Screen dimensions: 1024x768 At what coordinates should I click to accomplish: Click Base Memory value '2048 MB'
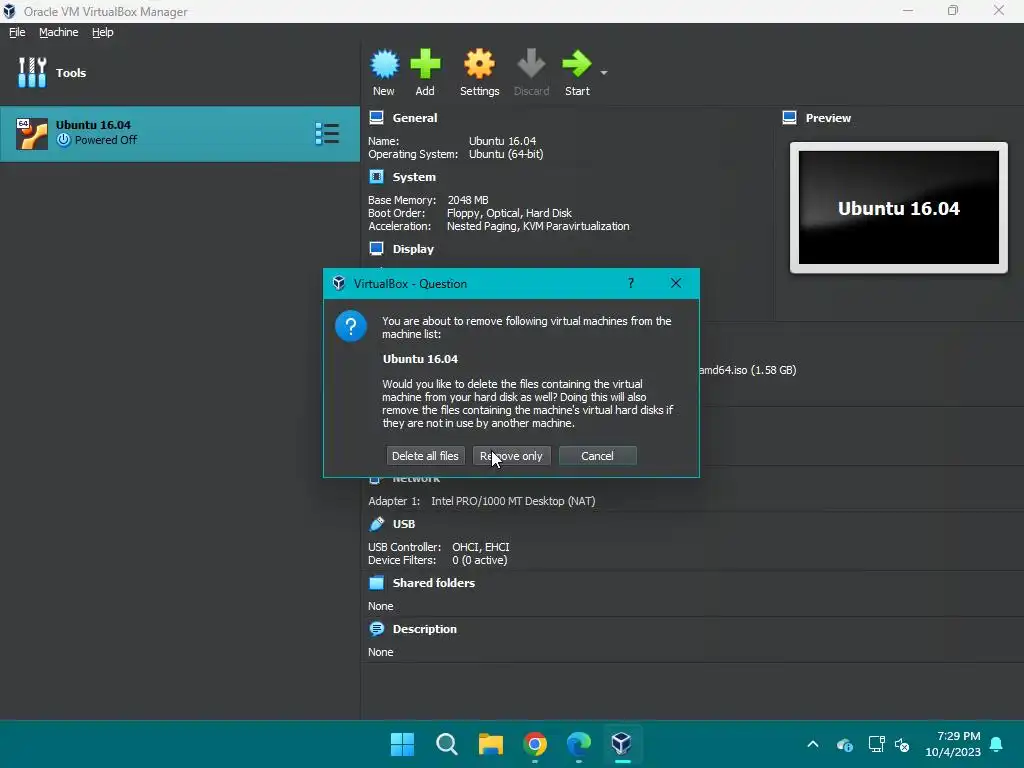[x=468, y=200]
